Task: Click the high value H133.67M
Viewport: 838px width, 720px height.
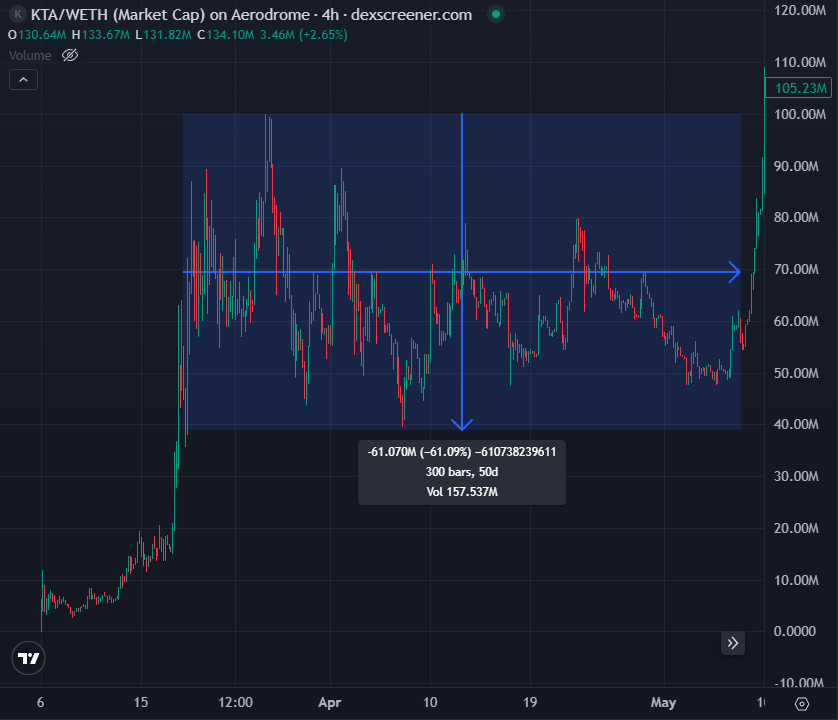Action: (100, 35)
